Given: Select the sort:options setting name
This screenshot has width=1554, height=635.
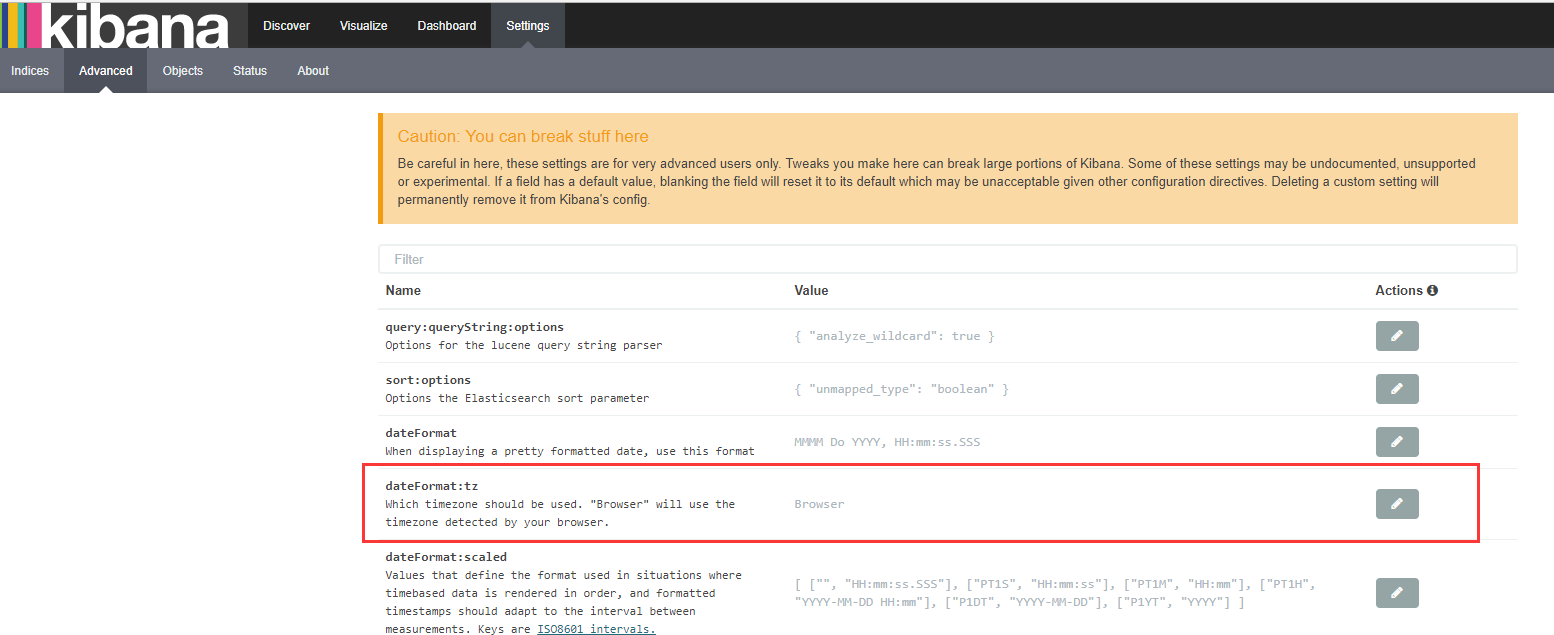Looking at the screenshot, I should pyautogui.click(x=428, y=380).
